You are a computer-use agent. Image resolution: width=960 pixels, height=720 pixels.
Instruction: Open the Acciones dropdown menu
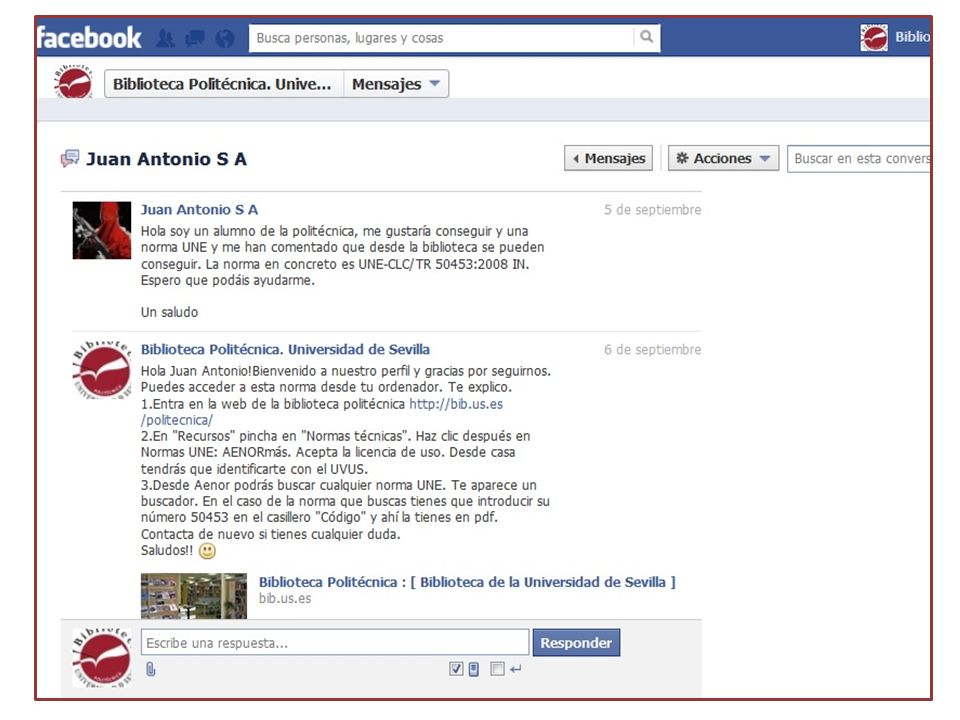[x=723, y=158]
